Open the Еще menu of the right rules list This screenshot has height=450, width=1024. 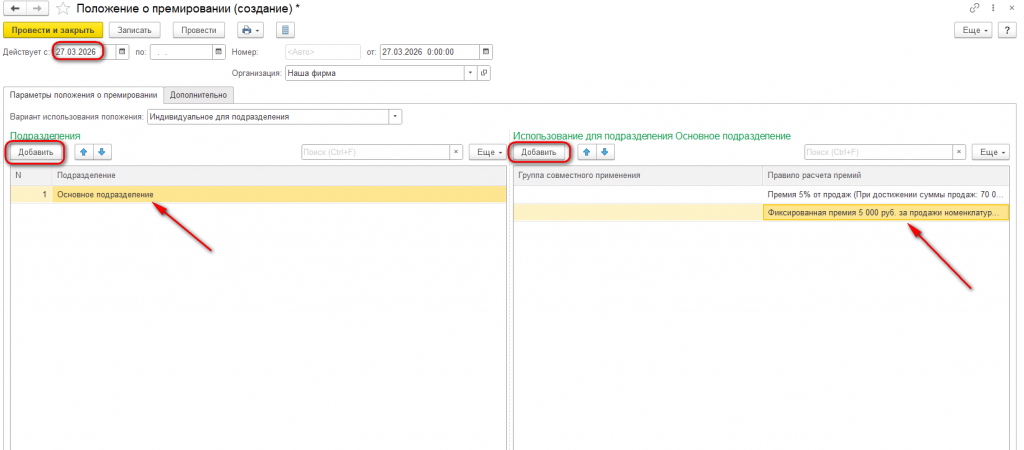click(x=991, y=152)
